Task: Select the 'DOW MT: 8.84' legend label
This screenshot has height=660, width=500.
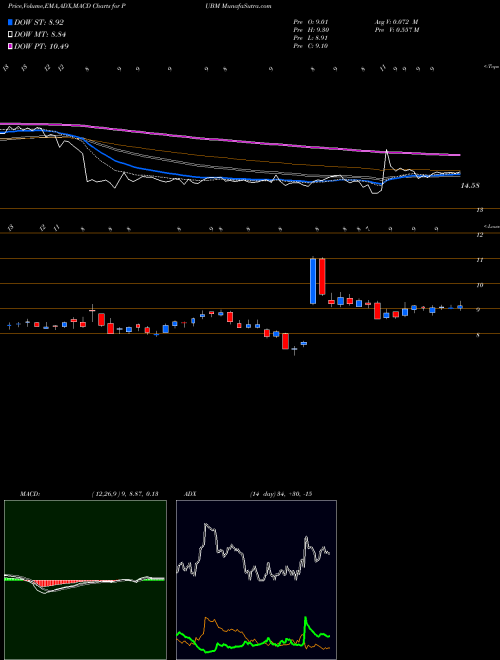Action: [x=40, y=35]
